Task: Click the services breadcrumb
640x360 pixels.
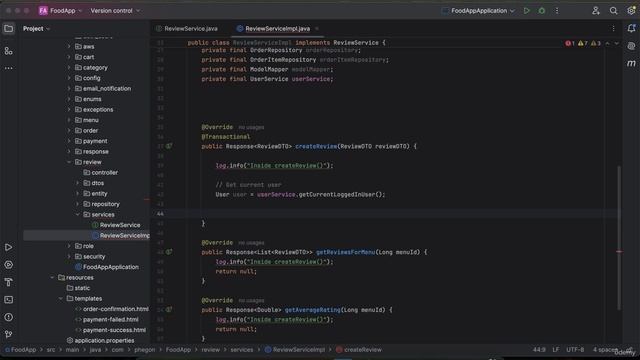Action: click(x=242, y=350)
